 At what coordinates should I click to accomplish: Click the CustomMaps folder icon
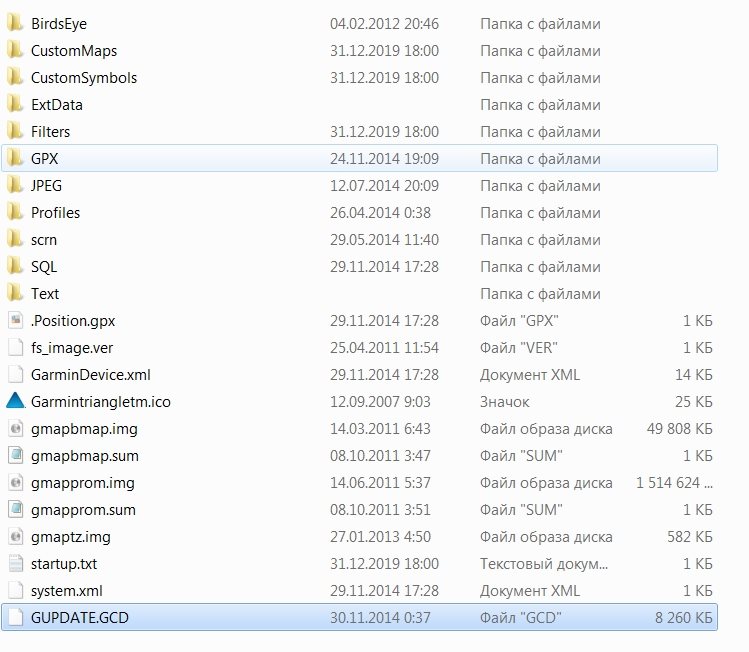(15, 50)
